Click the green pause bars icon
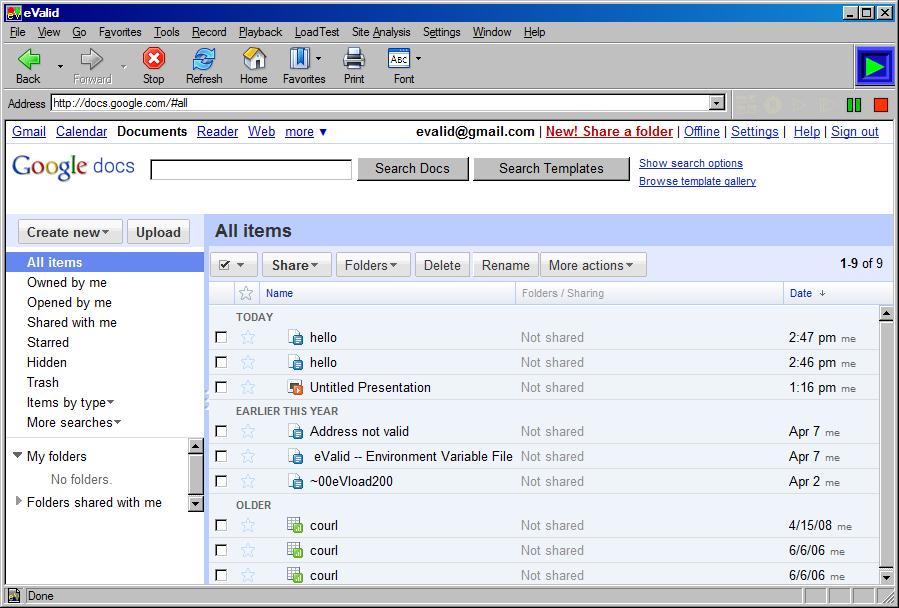Viewport: 899px width, 608px height. 854,105
